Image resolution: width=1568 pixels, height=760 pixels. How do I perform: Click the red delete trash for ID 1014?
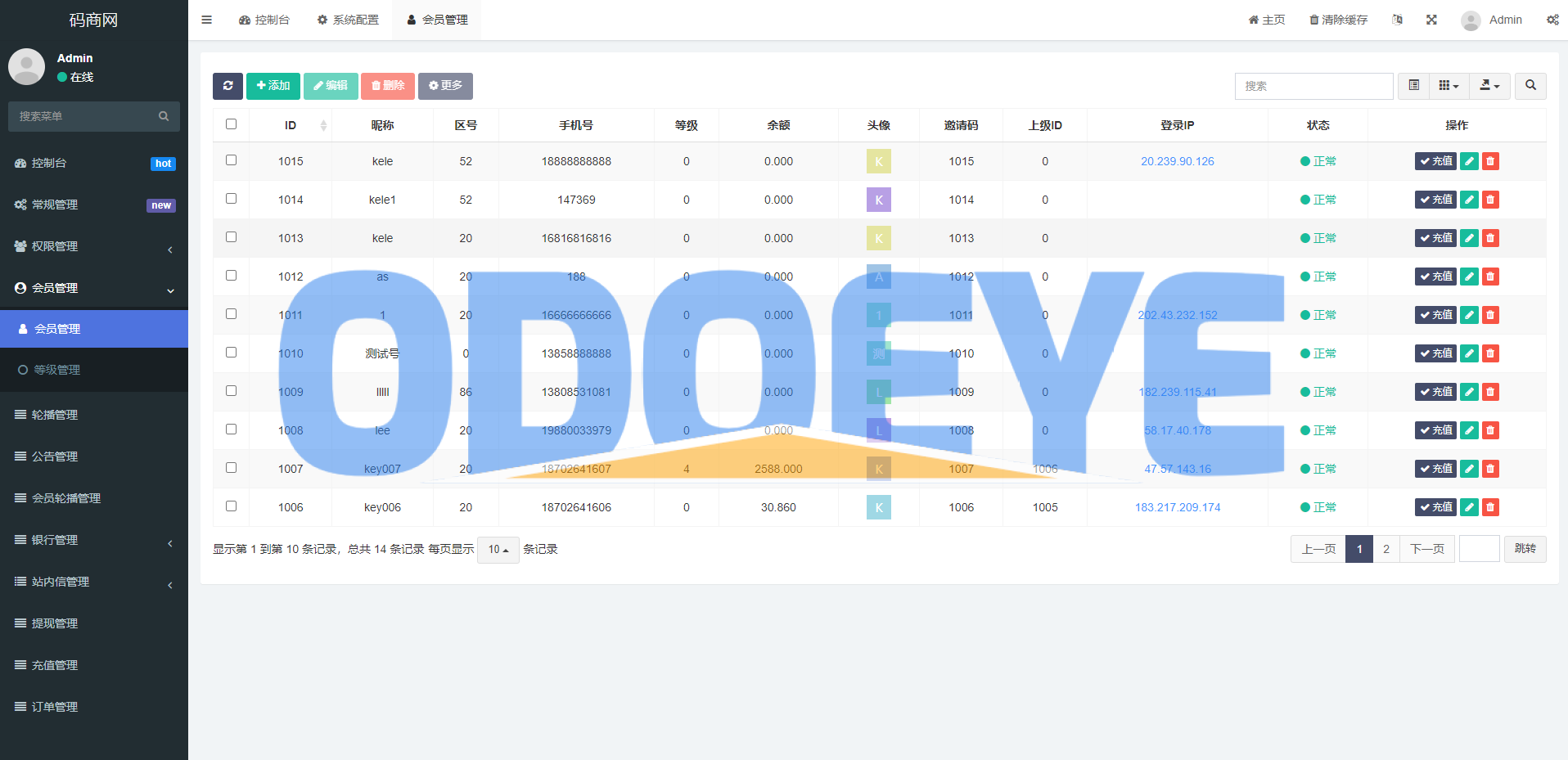[1490, 200]
